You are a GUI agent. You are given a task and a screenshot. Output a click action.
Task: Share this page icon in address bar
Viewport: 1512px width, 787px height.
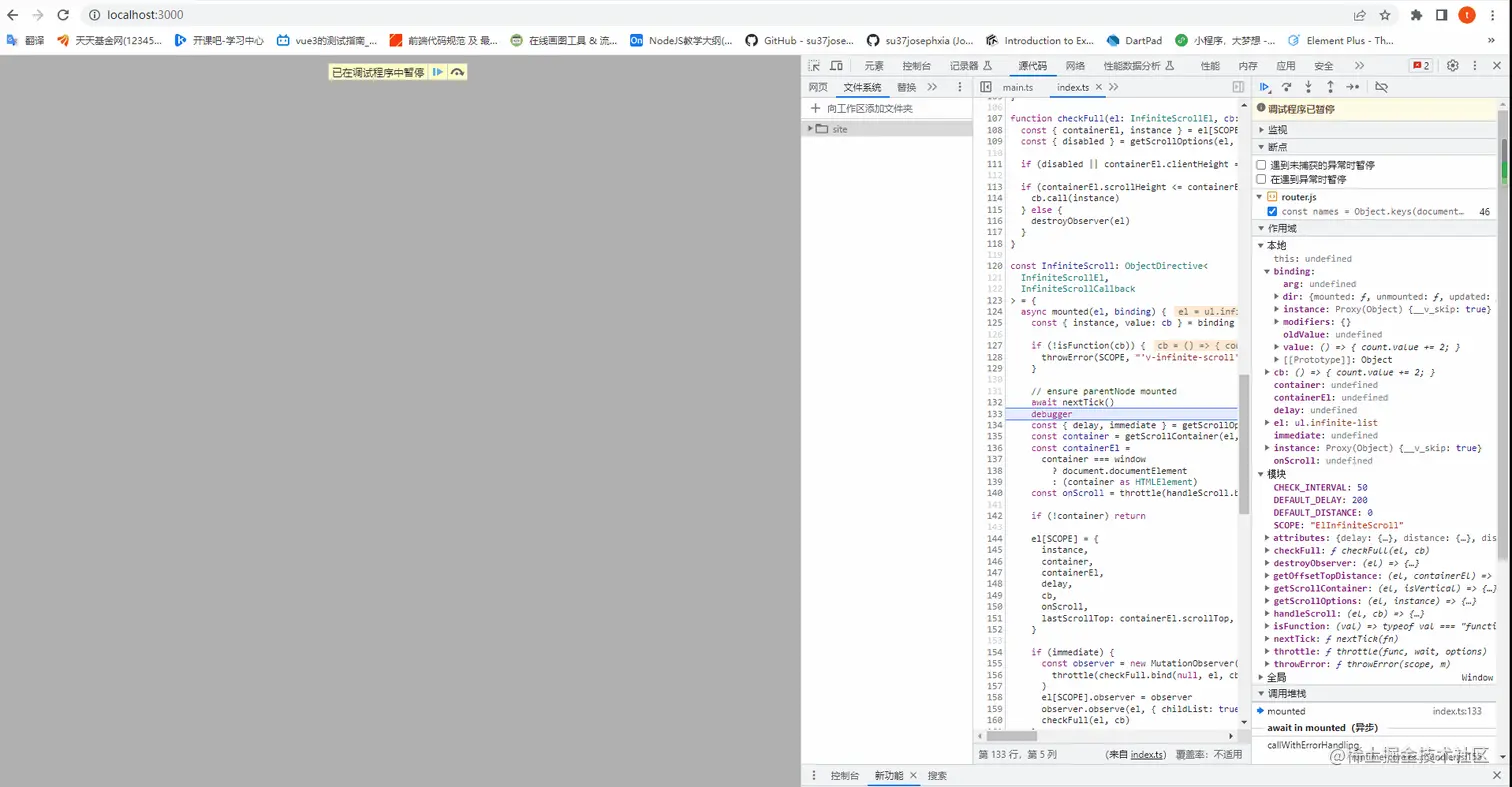pos(1360,15)
